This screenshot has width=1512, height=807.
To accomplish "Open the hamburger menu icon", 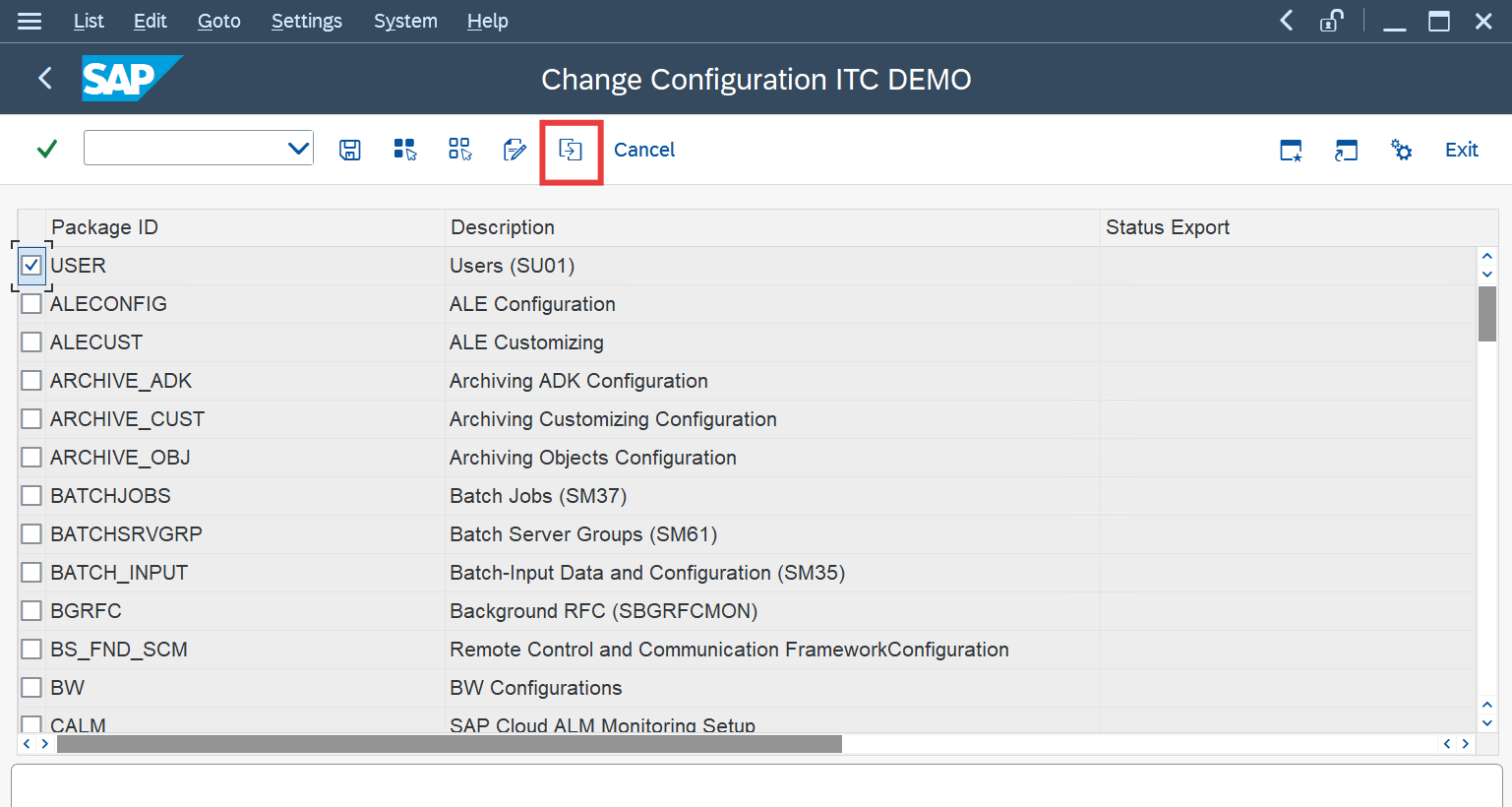I will pyautogui.click(x=30, y=21).
